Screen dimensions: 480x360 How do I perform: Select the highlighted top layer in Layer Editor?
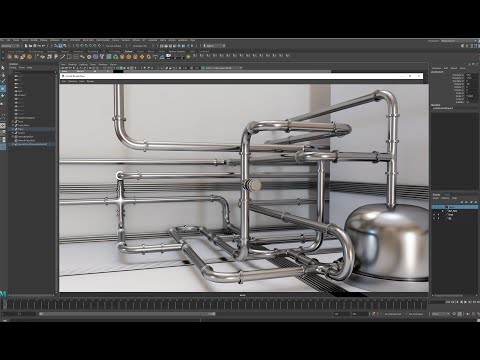[x=455, y=207]
